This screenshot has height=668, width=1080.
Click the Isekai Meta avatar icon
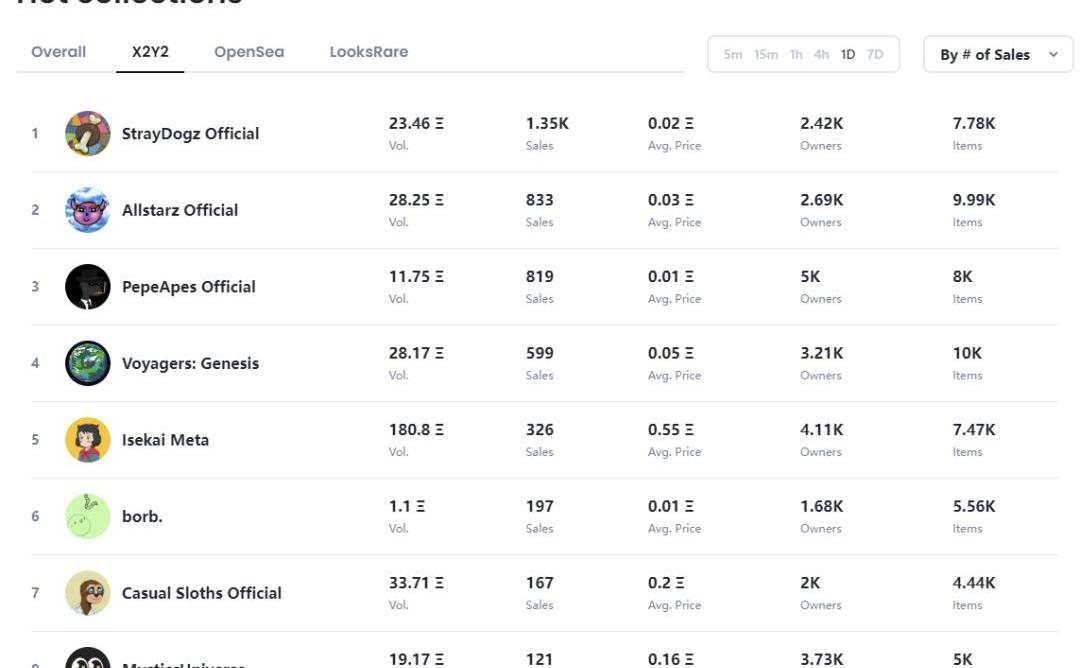(x=88, y=440)
